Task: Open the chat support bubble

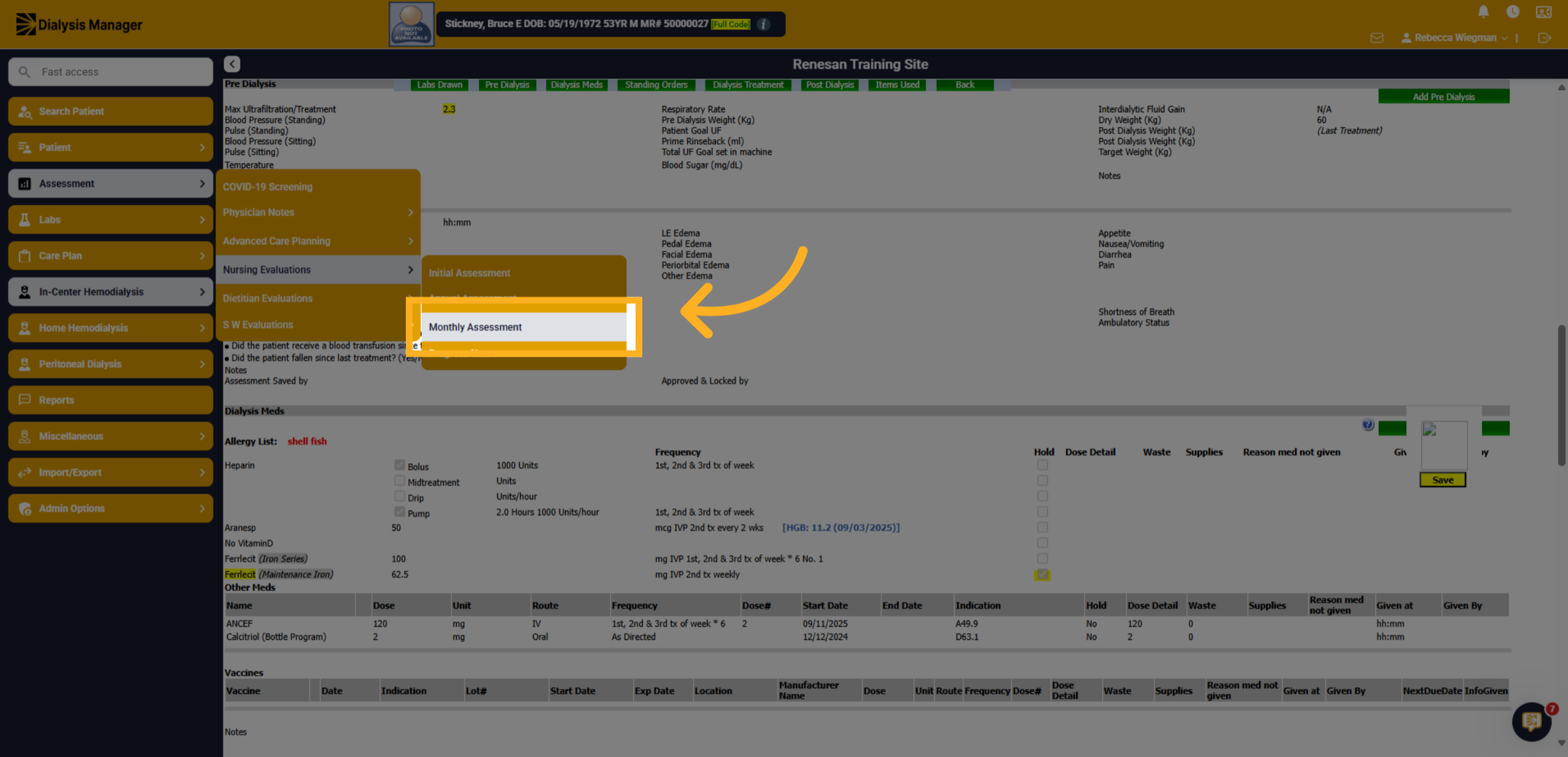Action: [1531, 722]
